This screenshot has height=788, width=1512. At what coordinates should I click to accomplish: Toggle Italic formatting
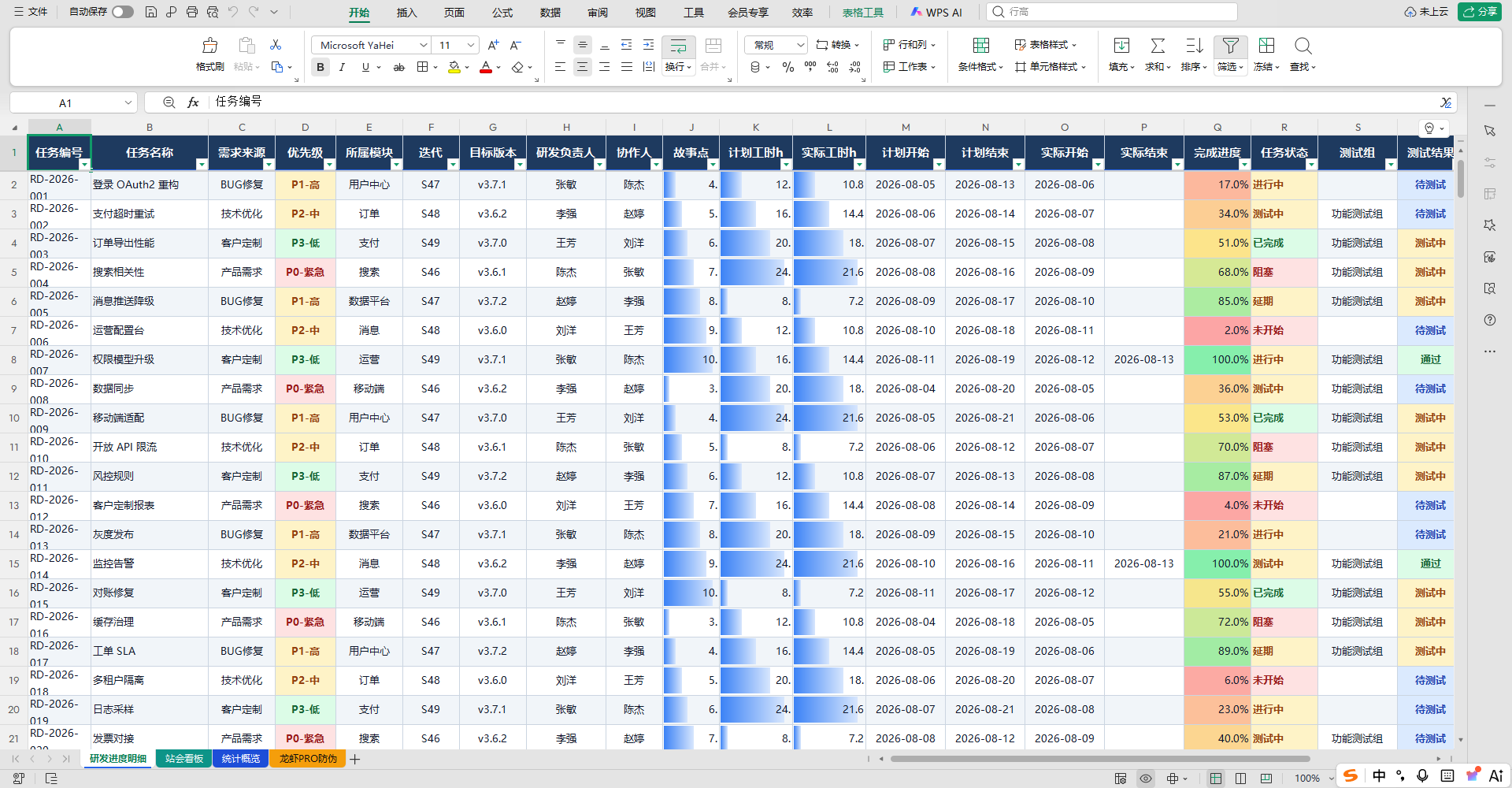click(x=343, y=67)
